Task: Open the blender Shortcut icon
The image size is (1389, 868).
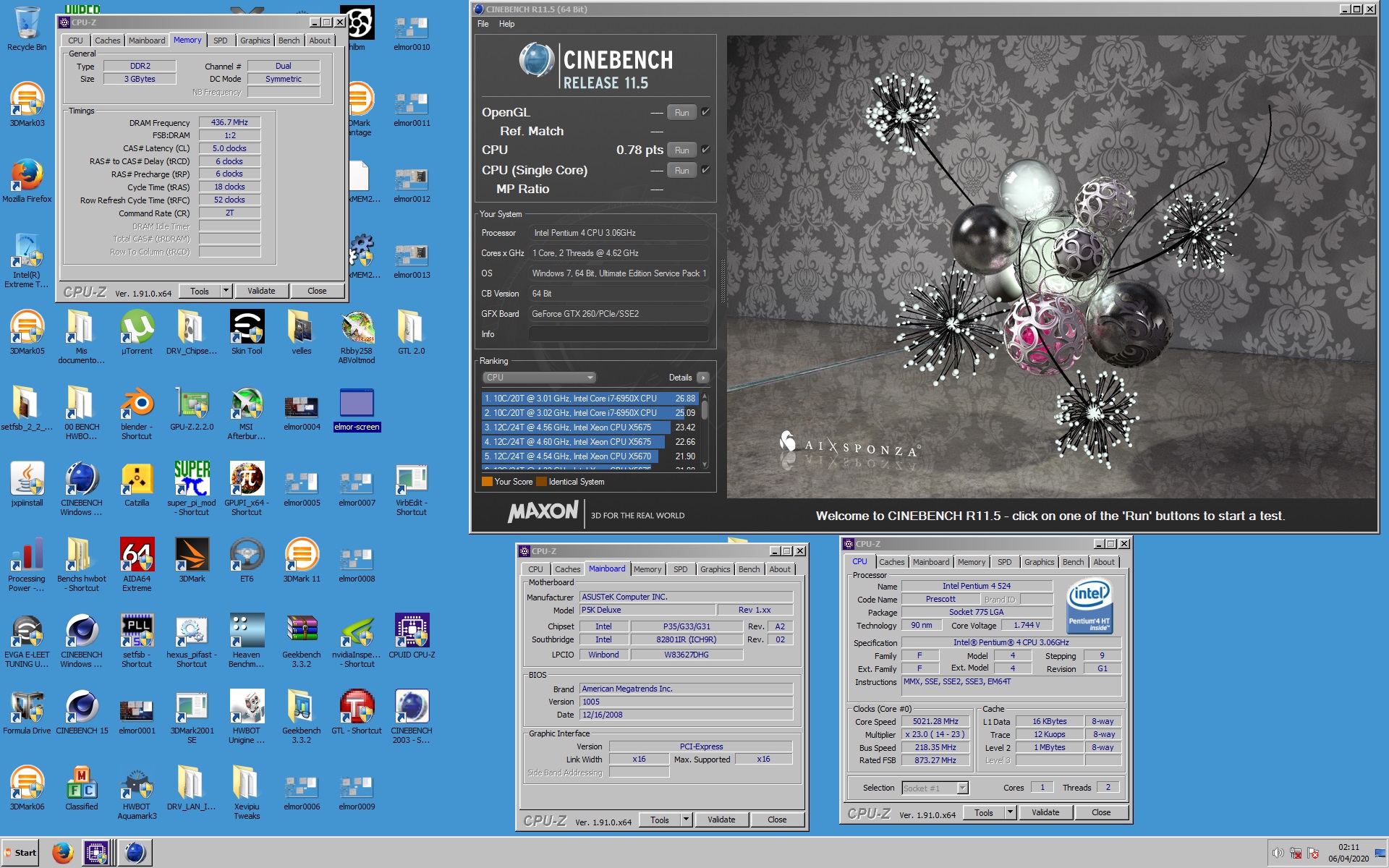Action: [x=137, y=414]
